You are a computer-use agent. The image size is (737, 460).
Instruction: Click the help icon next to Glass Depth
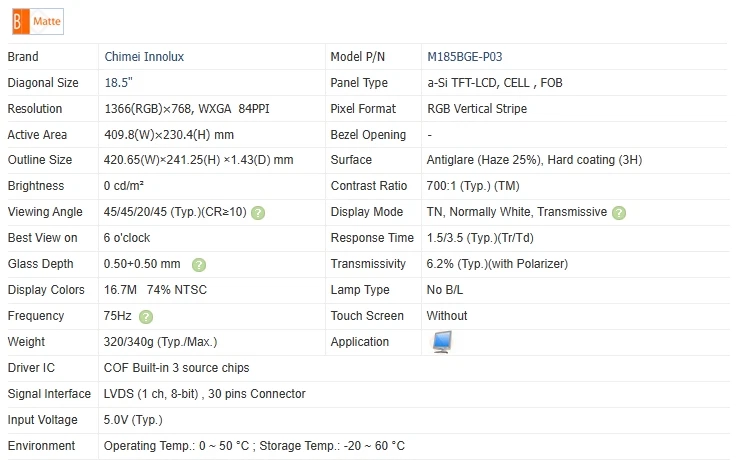(x=198, y=265)
